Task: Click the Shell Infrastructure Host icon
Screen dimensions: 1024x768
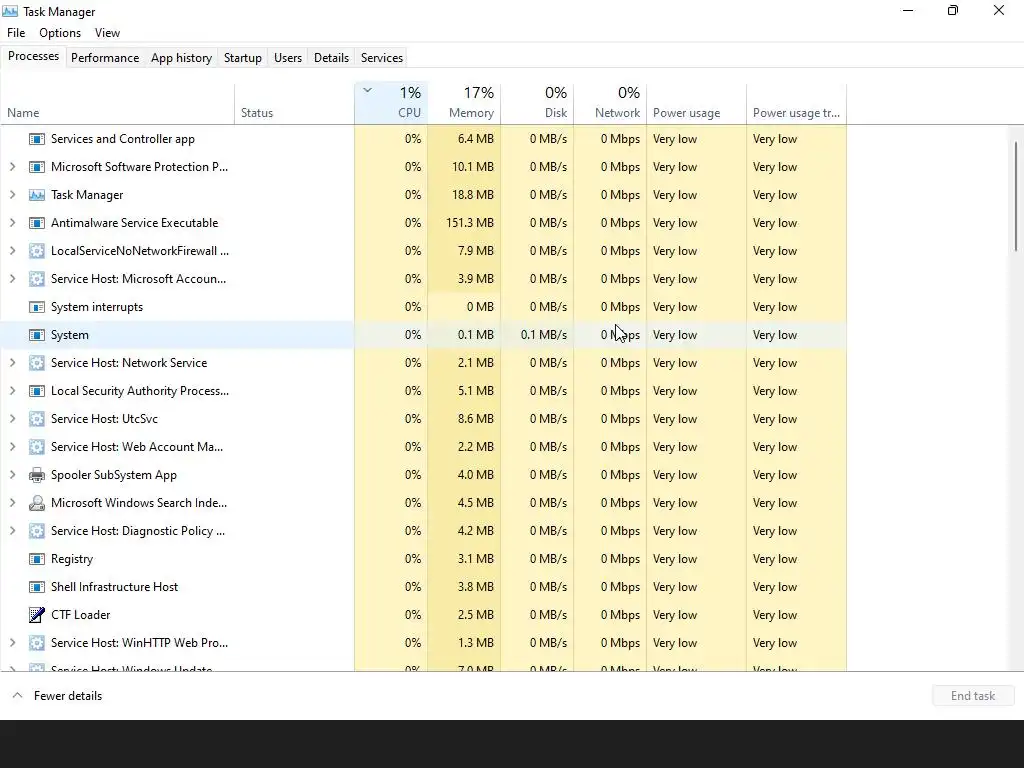Action: pos(37,588)
